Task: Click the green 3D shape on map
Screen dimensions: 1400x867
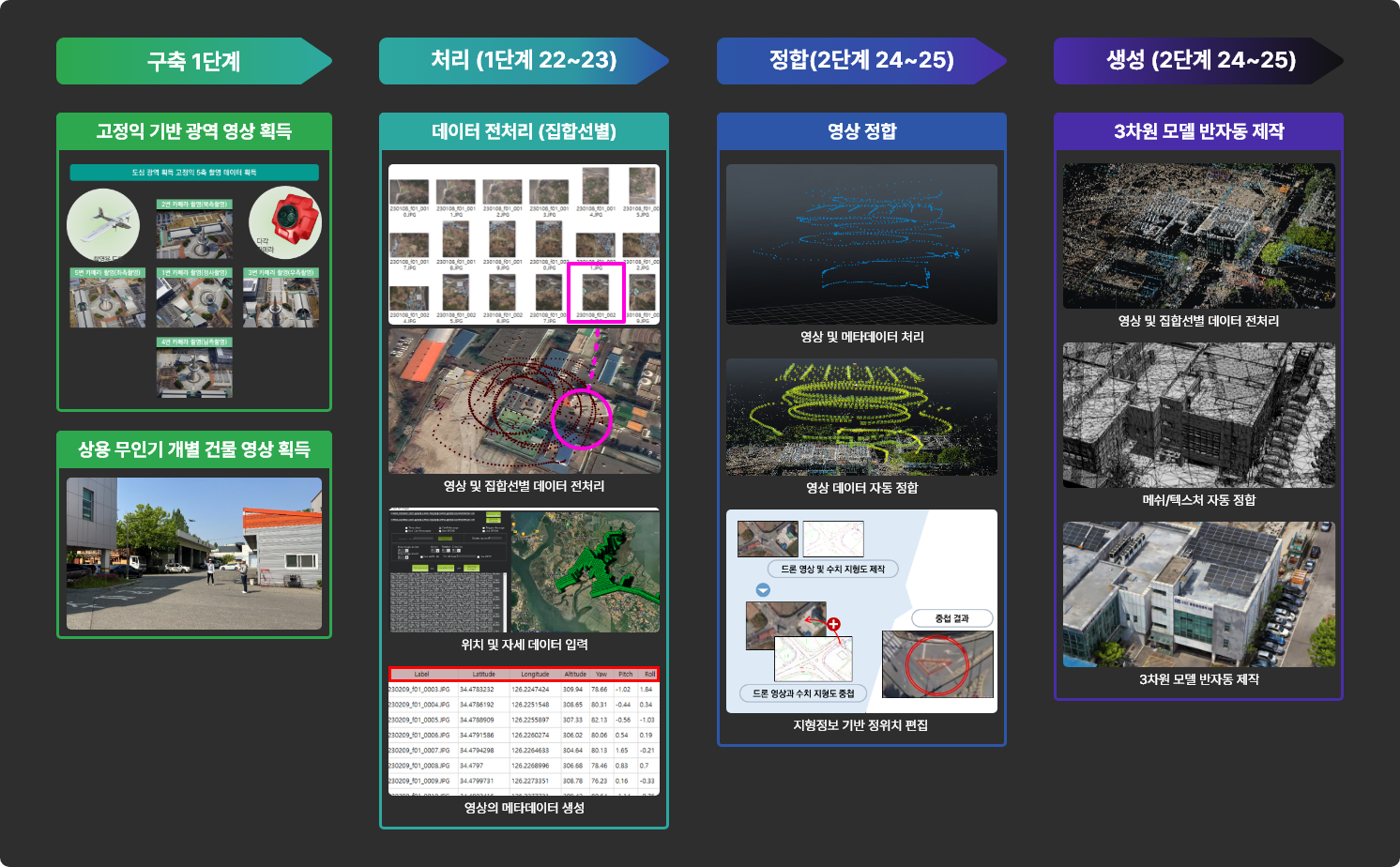Action: pyautogui.click(x=593, y=562)
